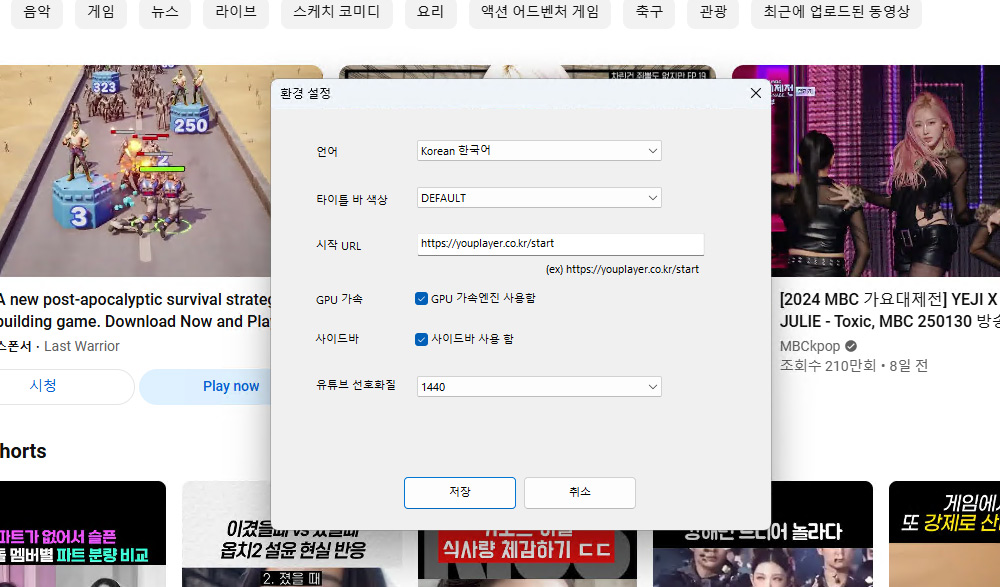This screenshot has width=1000, height=587.
Task: Click the 시작 URL input field
Action: pos(561,244)
